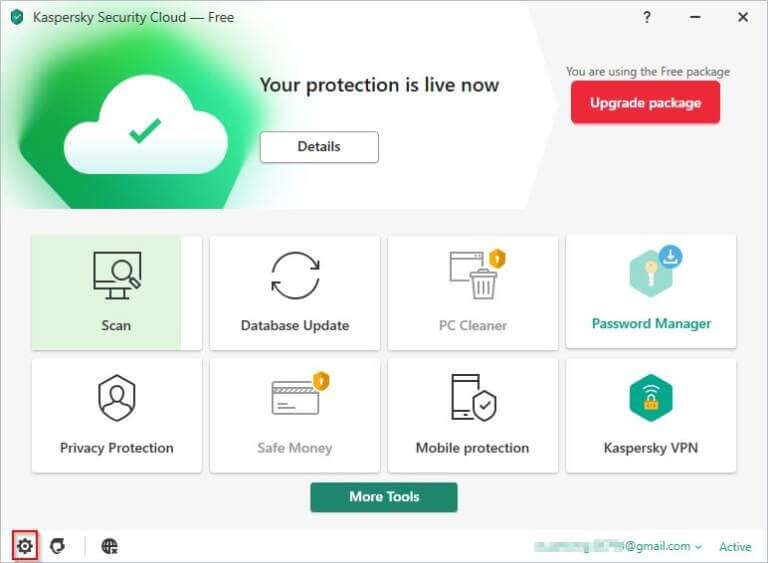This screenshot has height=563, width=768.
Task: Open the Mobile protection tile
Action: tap(473, 416)
